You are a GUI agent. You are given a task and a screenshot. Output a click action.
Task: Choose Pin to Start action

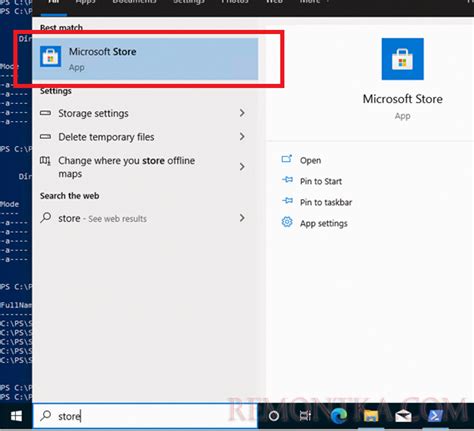click(x=321, y=181)
